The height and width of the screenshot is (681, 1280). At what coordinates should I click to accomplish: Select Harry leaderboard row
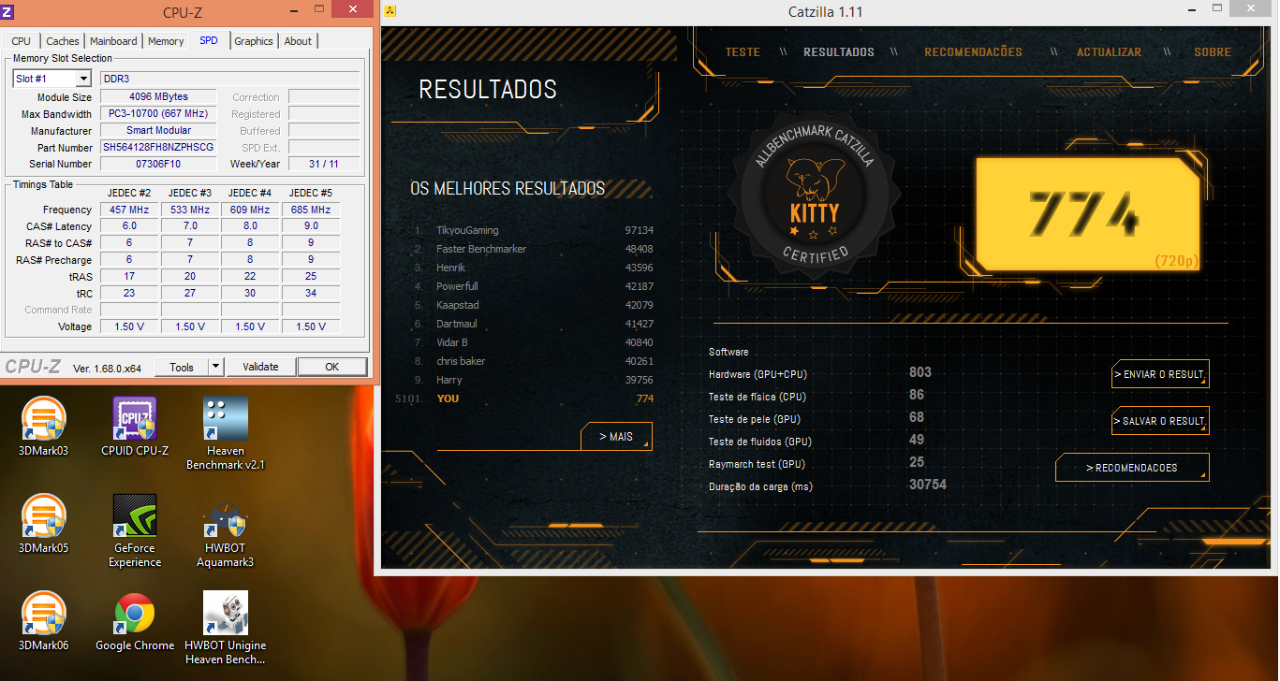tap(534, 380)
